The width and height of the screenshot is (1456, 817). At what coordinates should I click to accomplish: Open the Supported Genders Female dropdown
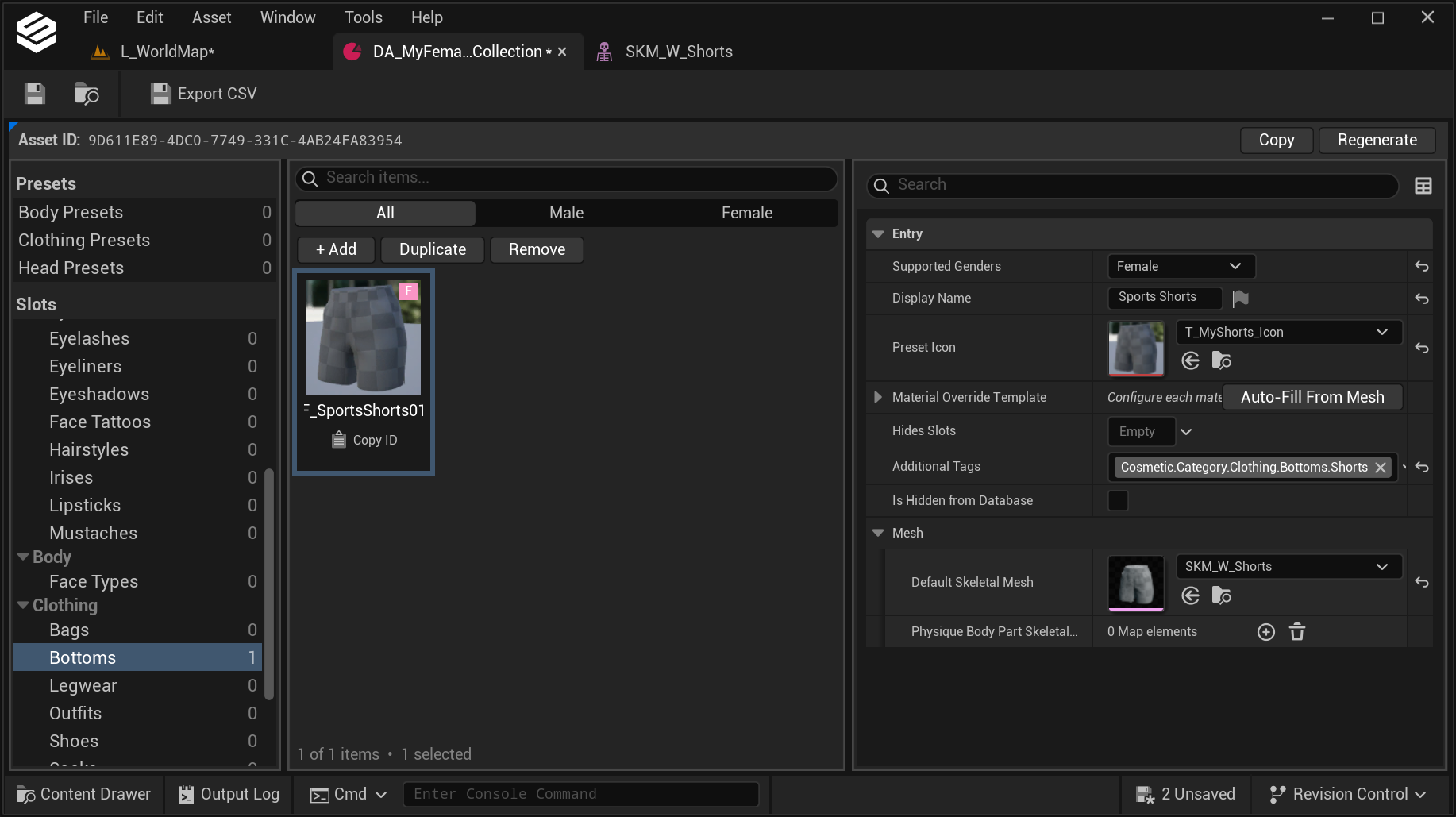(x=1181, y=267)
